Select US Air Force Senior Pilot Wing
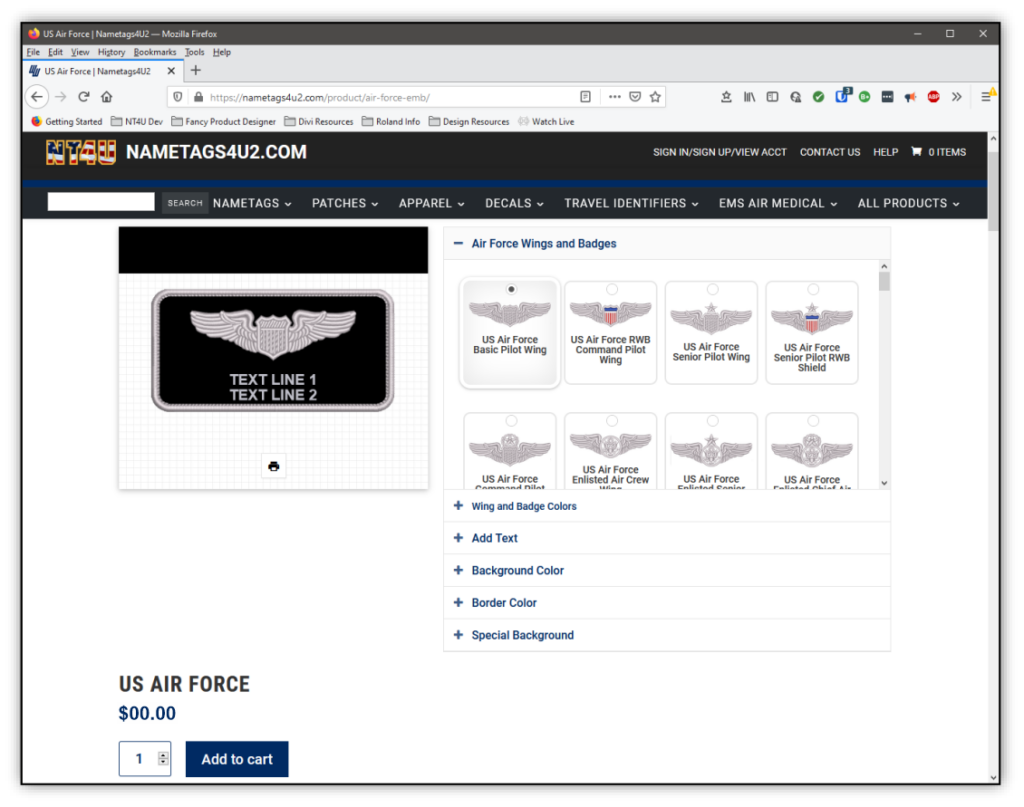Screen dimensions: 1024x807 pos(711,332)
